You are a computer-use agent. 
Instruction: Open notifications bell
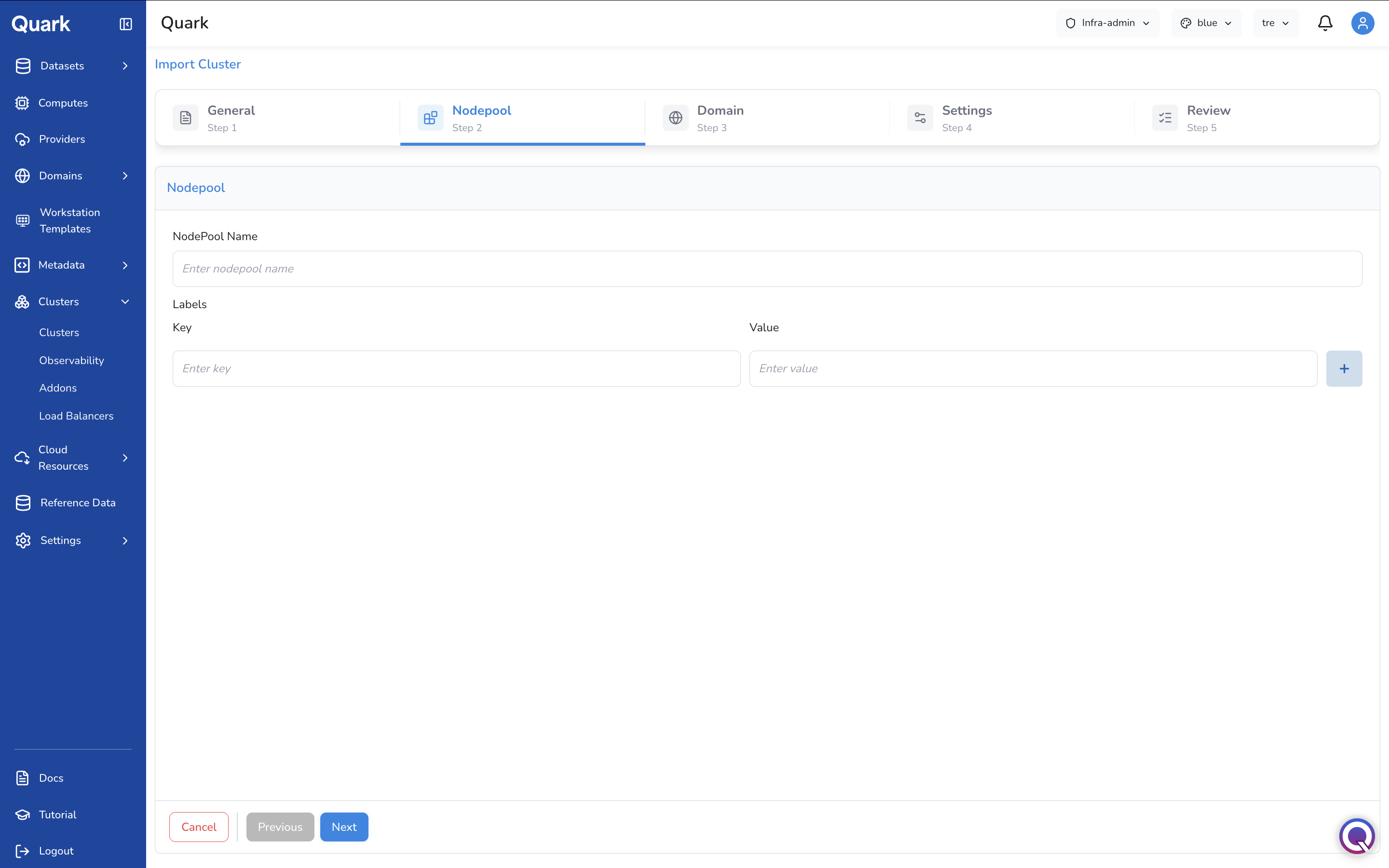1325,23
